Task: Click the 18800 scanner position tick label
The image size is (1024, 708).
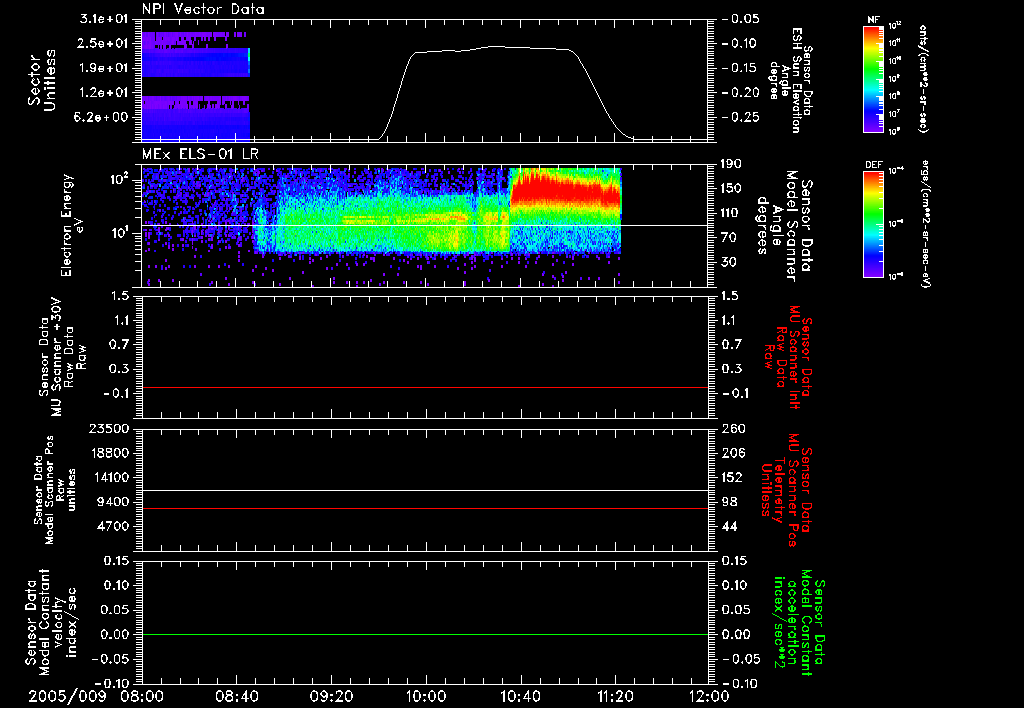Action: click(110, 453)
